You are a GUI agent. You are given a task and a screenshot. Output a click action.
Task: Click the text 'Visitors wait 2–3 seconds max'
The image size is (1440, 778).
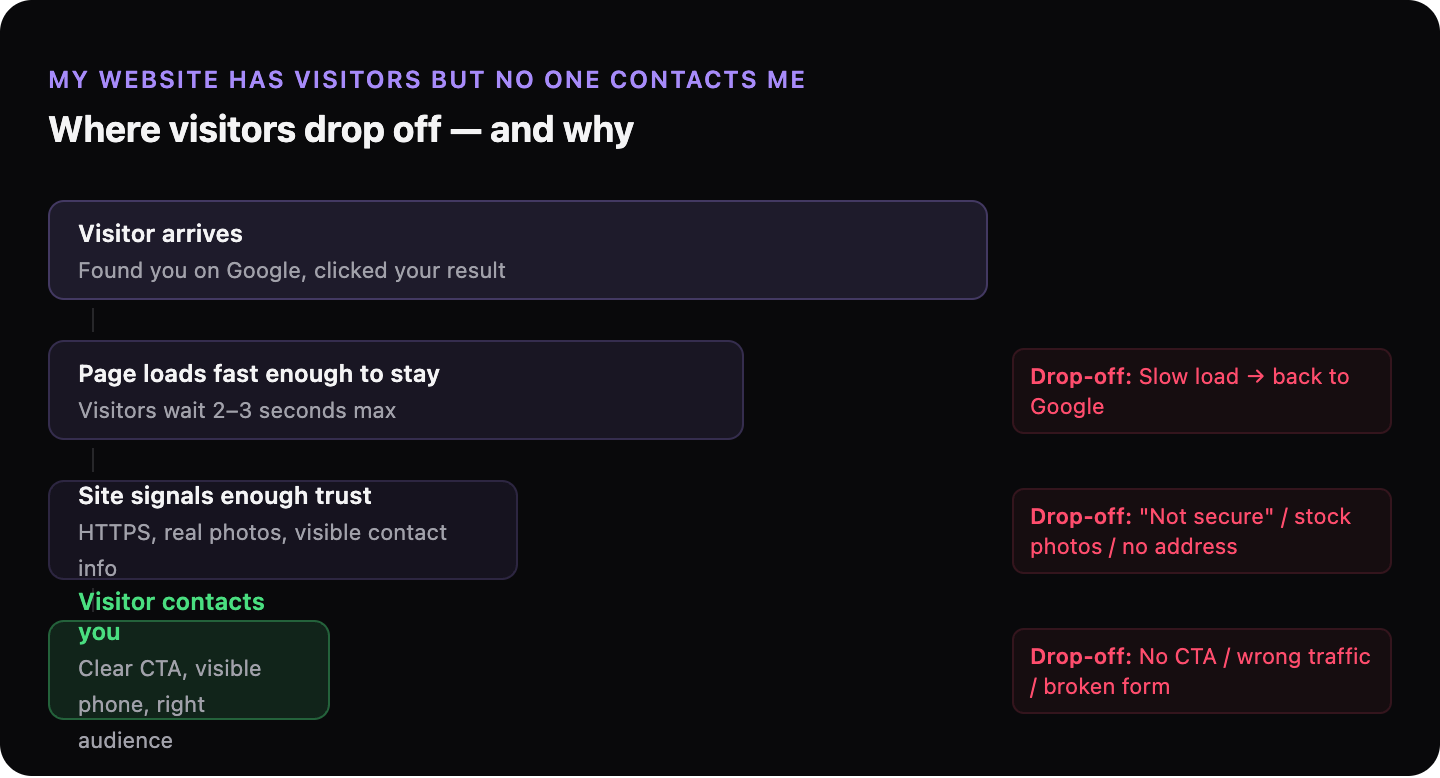tap(237, 410)
